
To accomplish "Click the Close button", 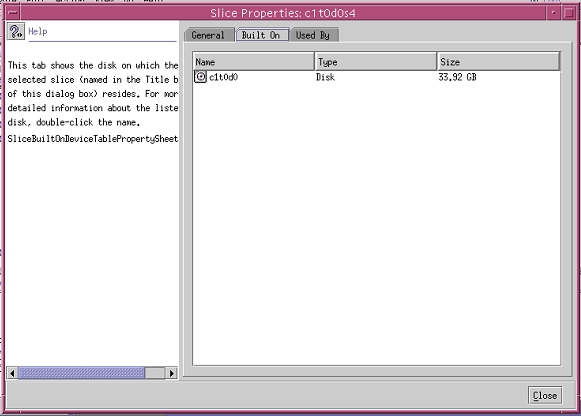I will pyautogui.click(x=545, y=396).
